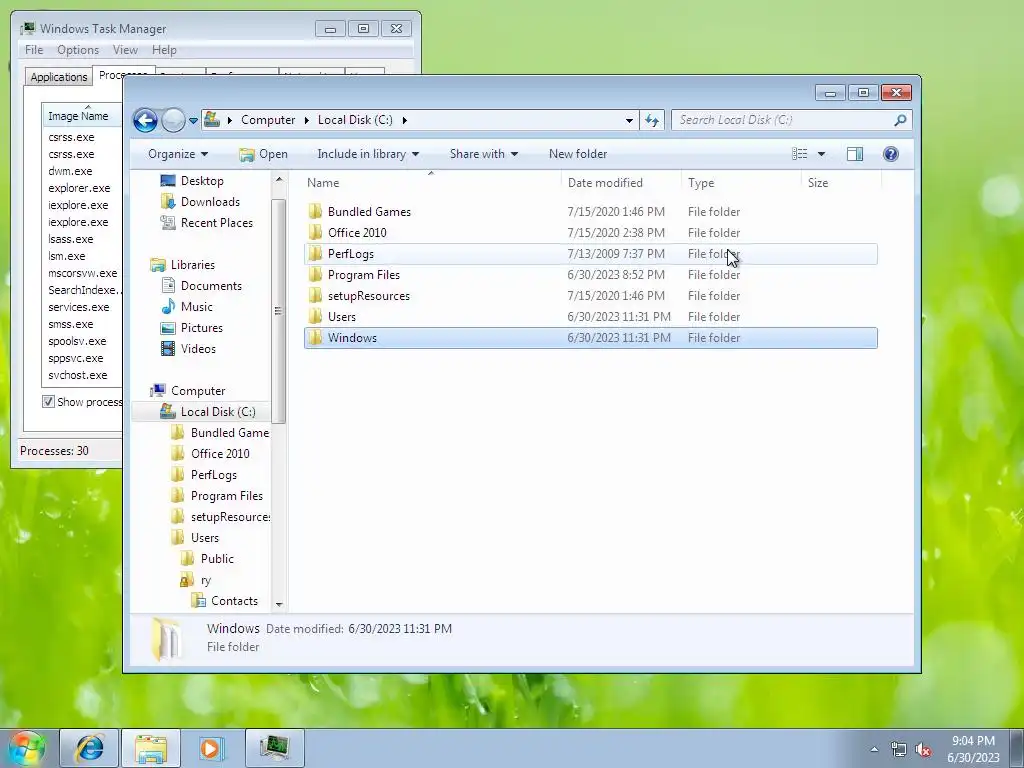
Task: Open Desktop in the navigation pane
Action: point(202,181)
